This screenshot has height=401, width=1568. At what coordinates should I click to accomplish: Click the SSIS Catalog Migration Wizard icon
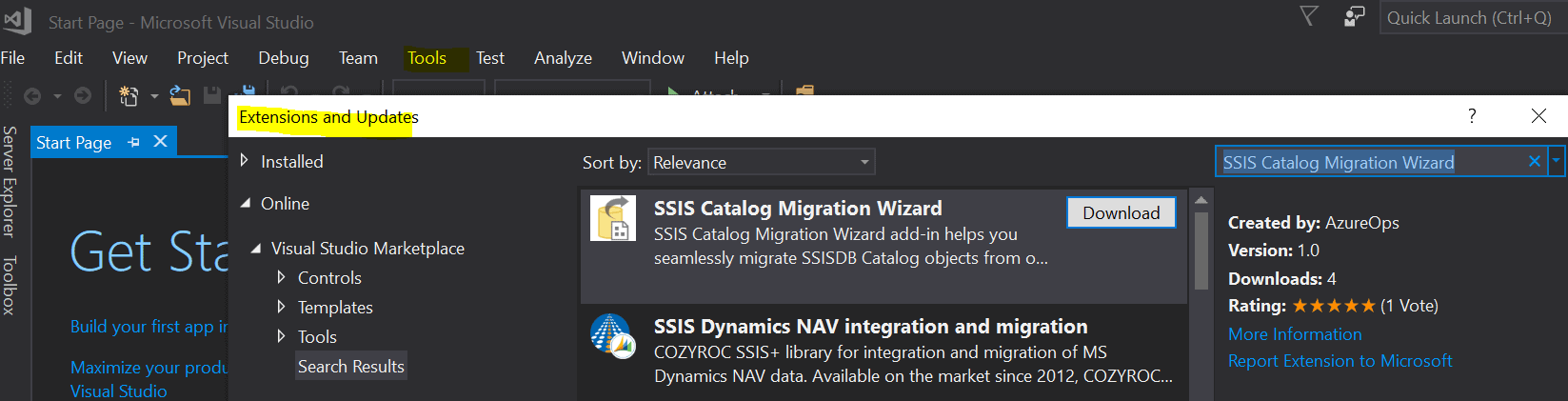[613, 218]
